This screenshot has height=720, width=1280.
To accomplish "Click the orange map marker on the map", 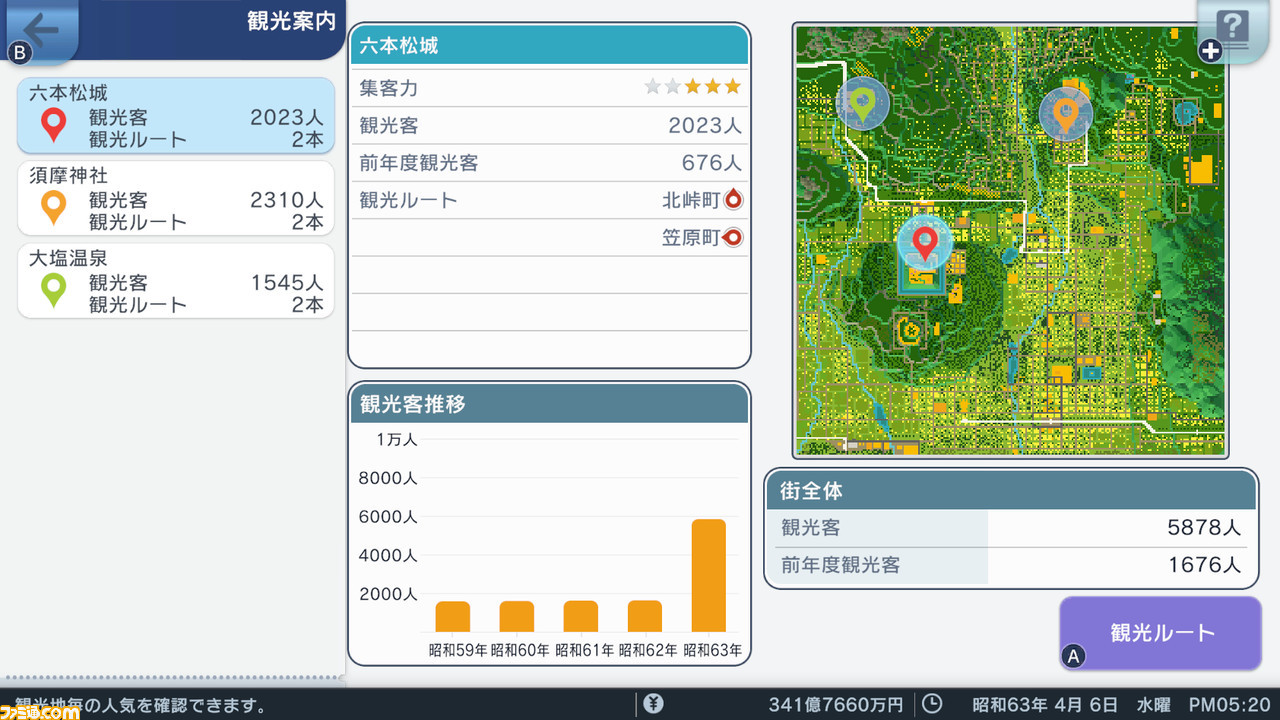I will pyautogui.click(x=1065, y=114).
